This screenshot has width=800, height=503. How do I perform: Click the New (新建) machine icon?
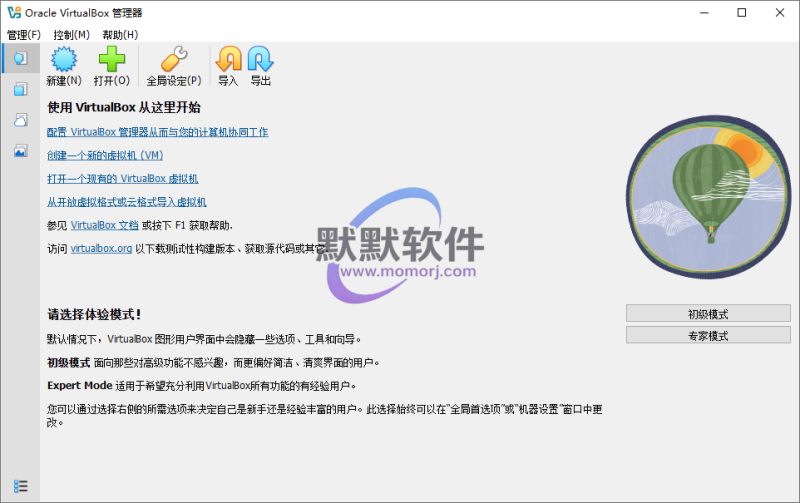64,59
